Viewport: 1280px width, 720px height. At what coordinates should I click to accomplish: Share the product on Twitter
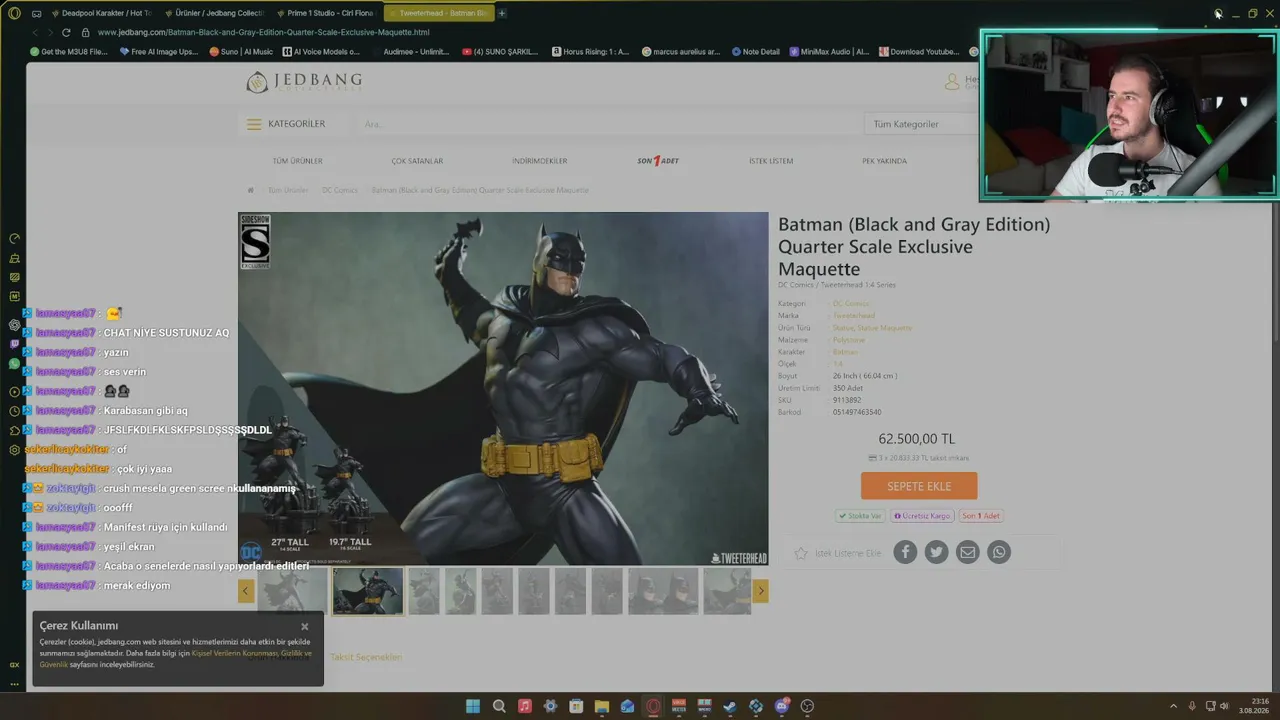point(936,552)
